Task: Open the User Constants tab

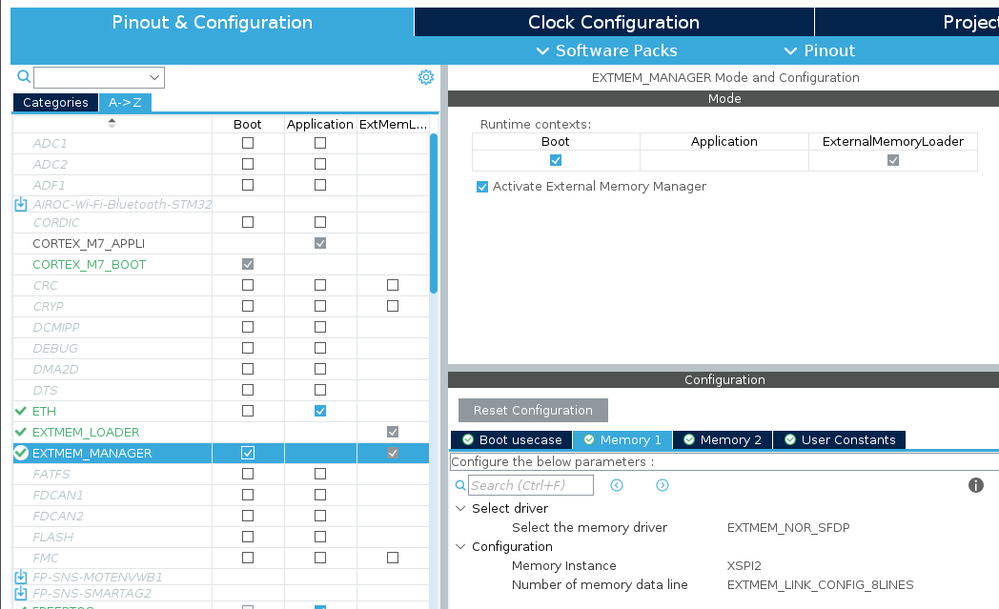Action: click(x=839, y=440)
